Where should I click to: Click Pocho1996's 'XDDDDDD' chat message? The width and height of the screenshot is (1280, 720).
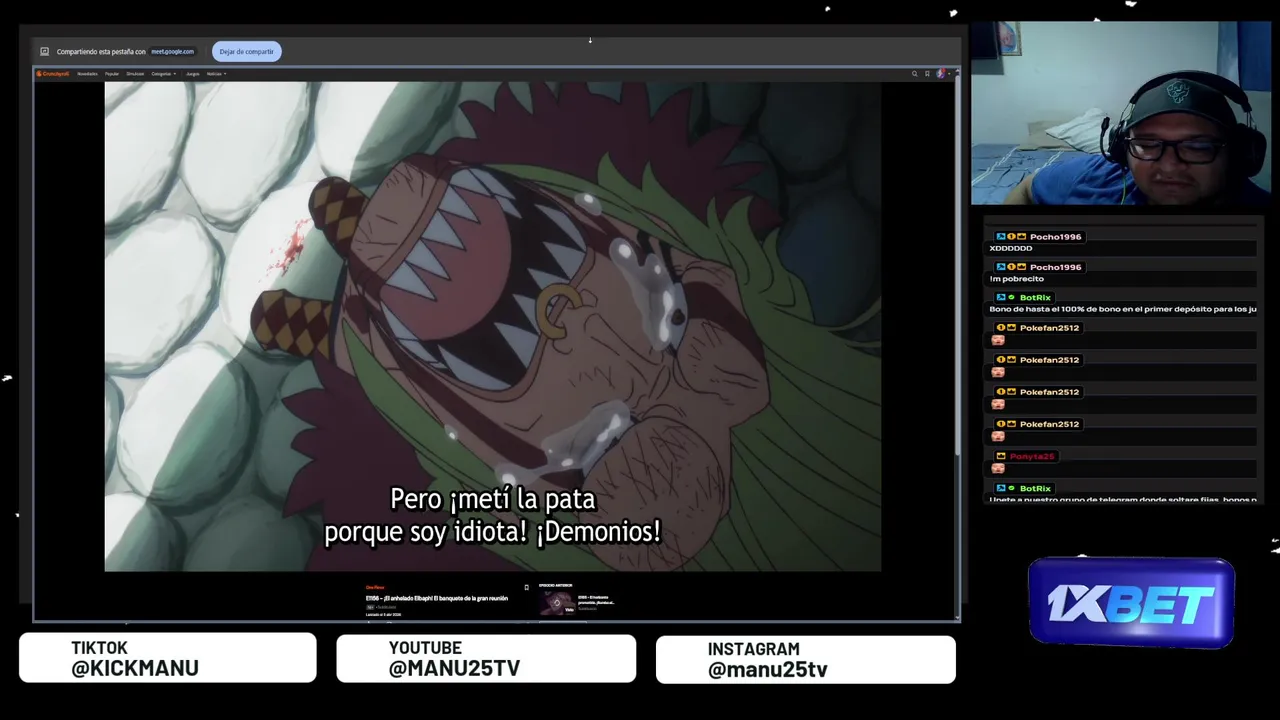point(1010,248)
